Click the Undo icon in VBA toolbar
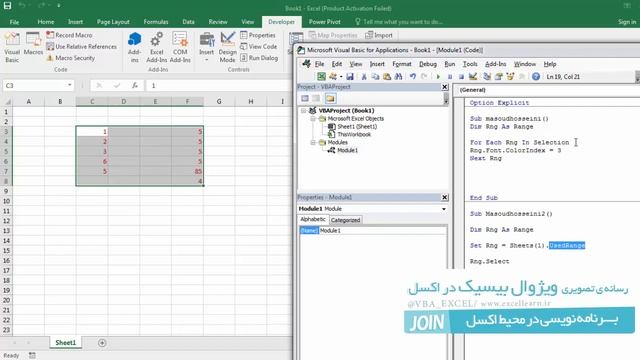 pos(413,76)
